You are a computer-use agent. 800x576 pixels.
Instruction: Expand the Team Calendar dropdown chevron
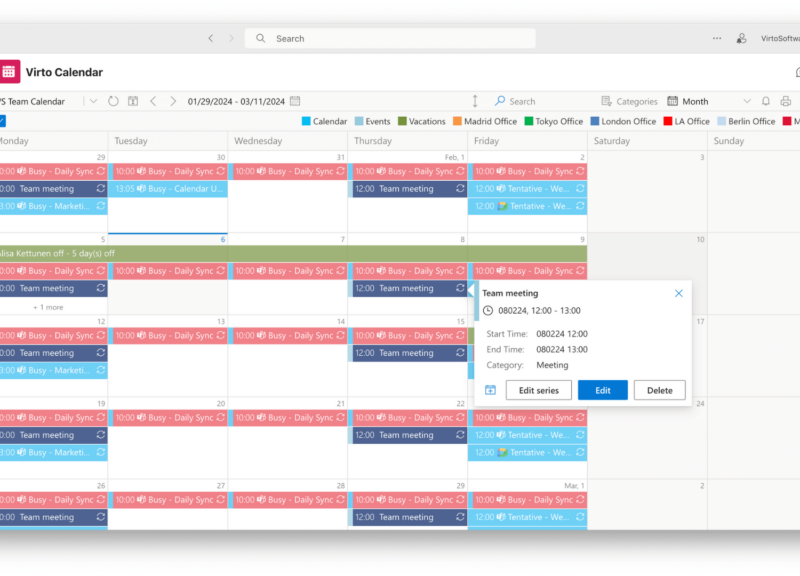[x=93, y=101]
